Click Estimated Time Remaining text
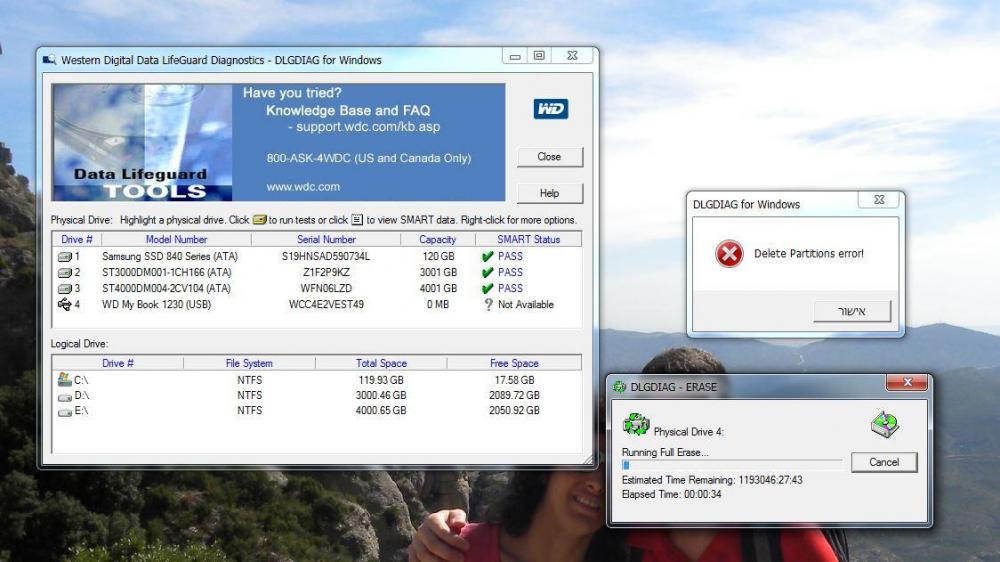Image resolution: width=1000 pixels, height=562 pixels. 712,480
